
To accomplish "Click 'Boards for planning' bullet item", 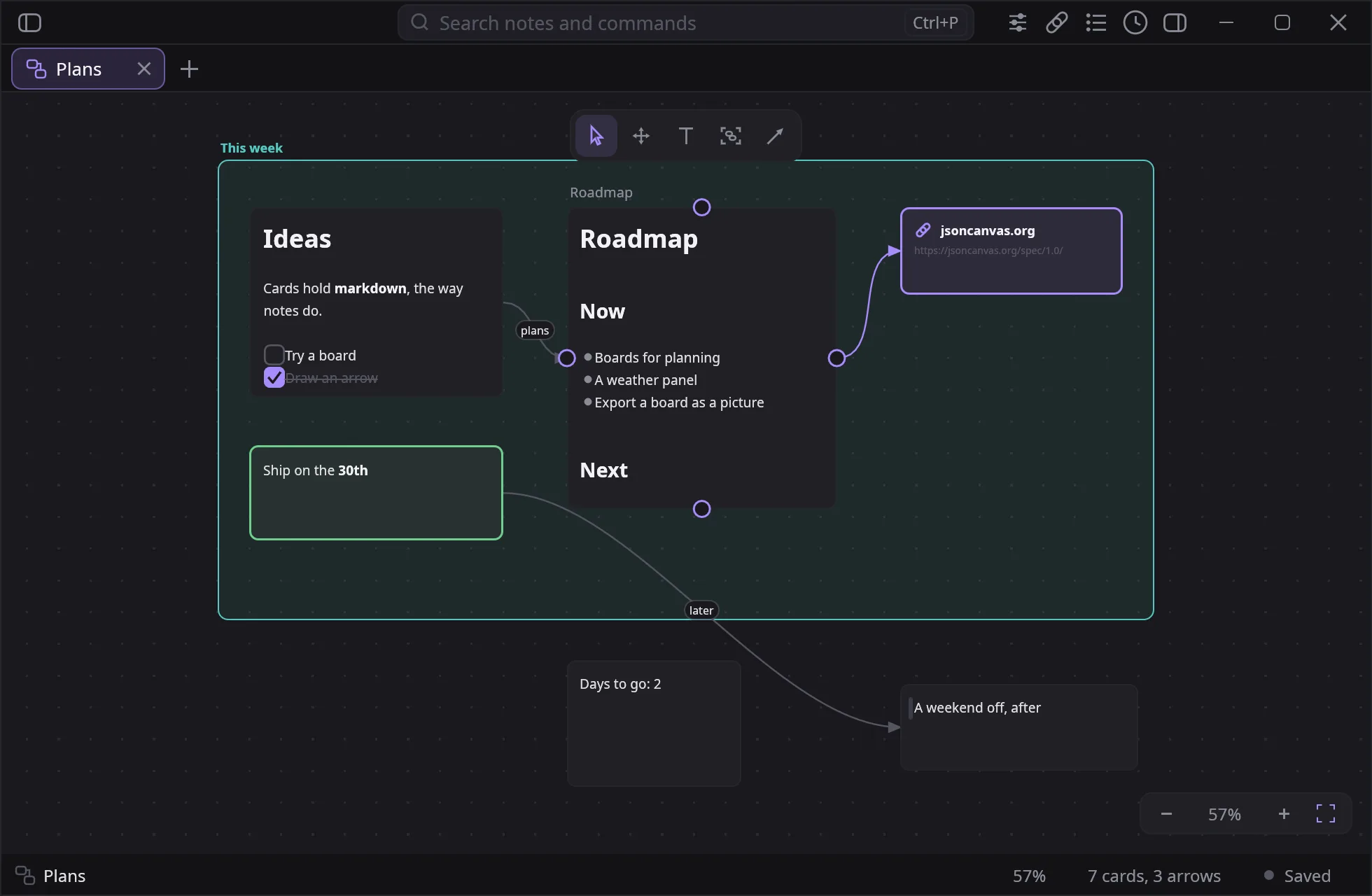I will 657,358.
